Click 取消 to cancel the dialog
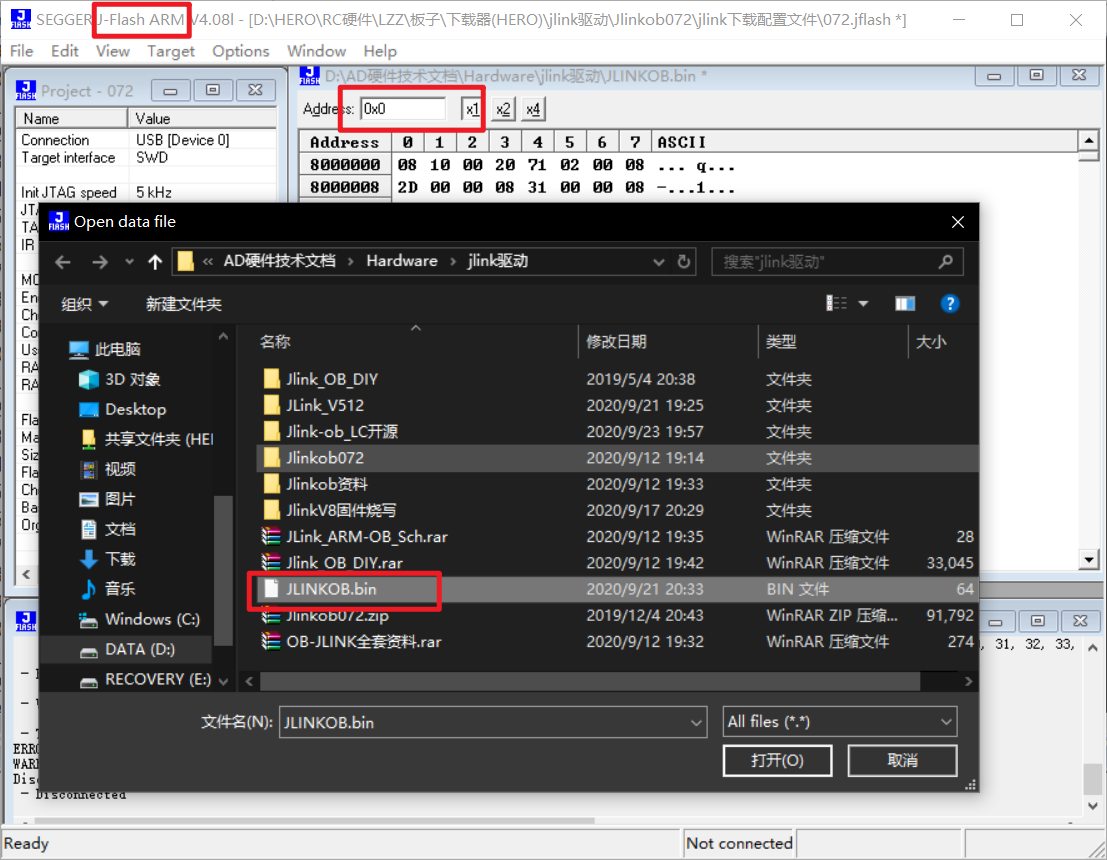The image size is (1107, 860). click(x=902, y=760)
